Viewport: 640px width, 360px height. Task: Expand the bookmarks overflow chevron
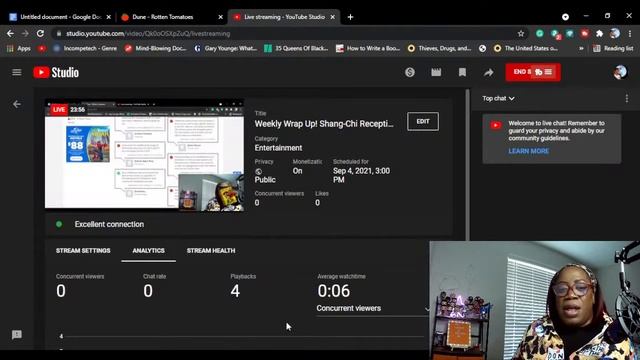click(581, 48)
